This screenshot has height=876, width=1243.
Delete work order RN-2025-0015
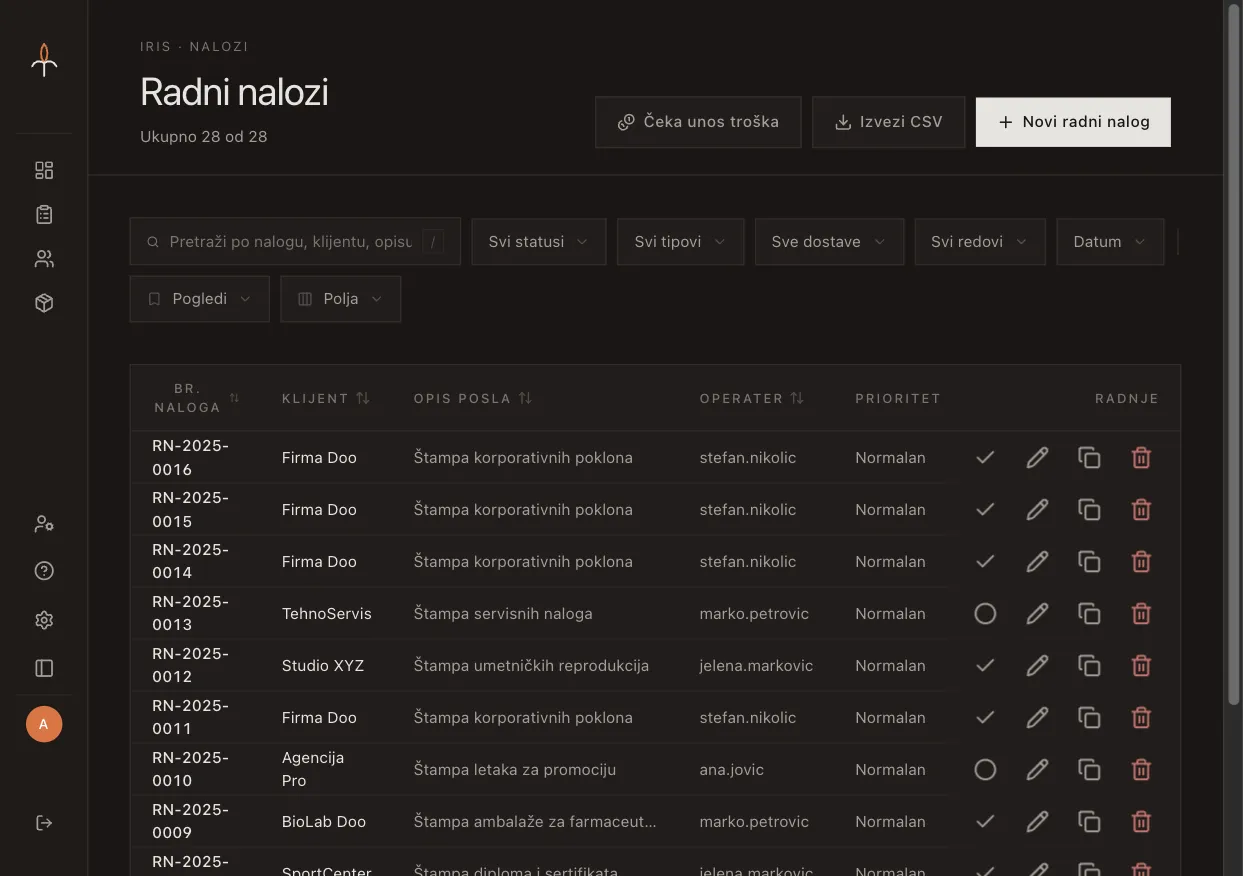point(1141,510)
